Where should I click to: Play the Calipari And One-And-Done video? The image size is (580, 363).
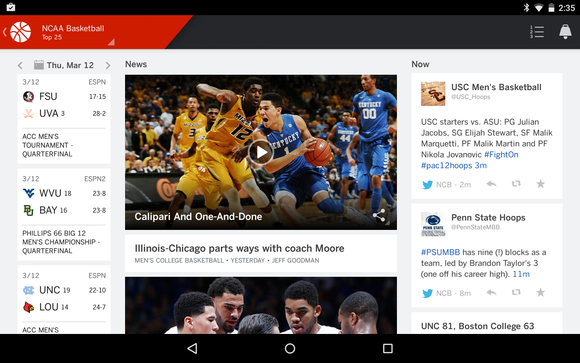click(261, 152)
